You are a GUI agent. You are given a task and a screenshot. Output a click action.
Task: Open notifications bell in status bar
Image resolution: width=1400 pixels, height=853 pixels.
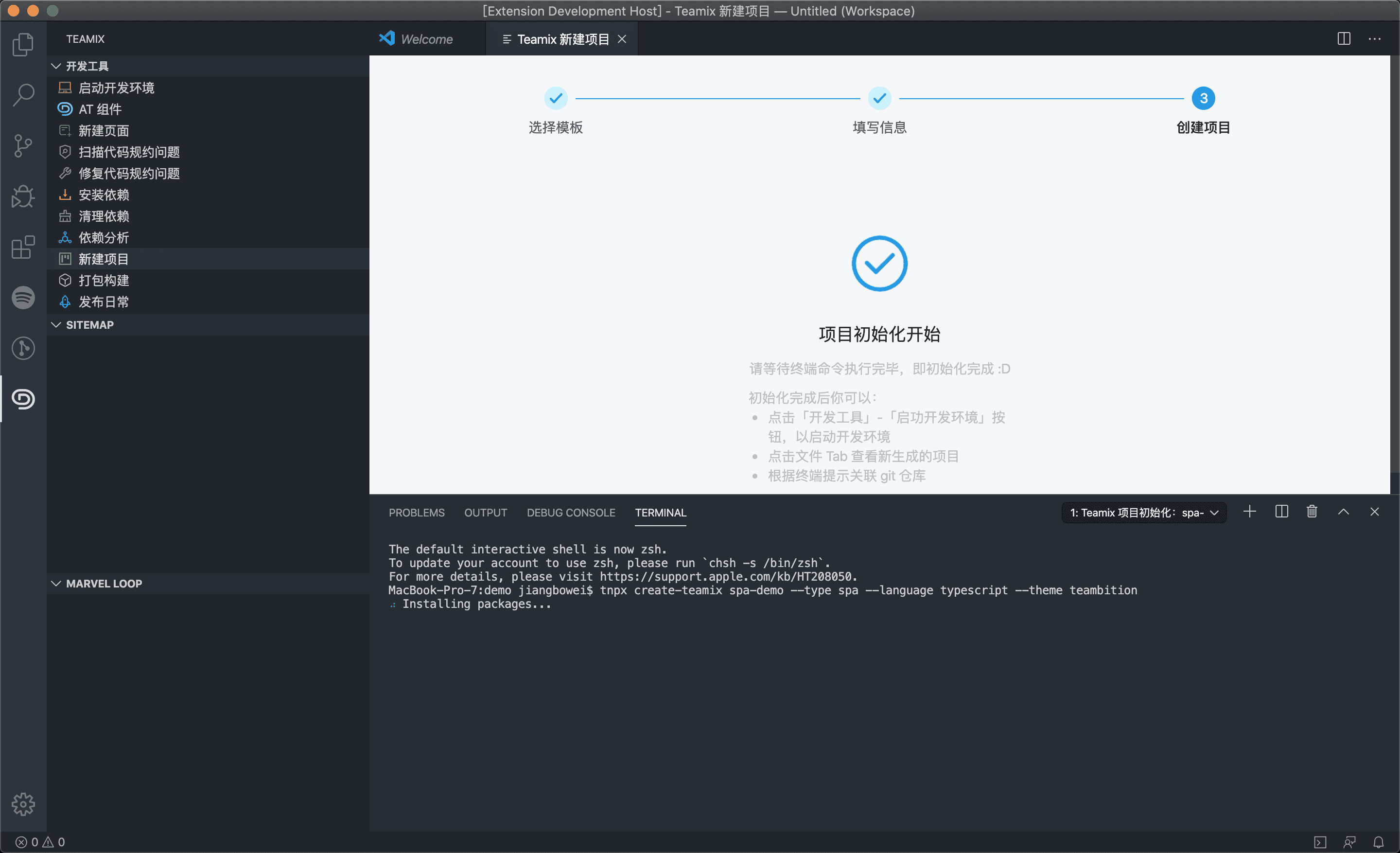[x=1379, y=842]
